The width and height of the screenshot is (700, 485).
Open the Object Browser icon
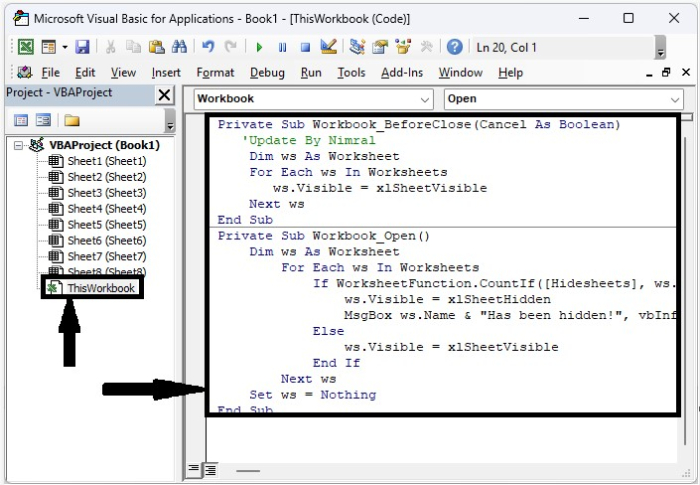click(403, 46)
